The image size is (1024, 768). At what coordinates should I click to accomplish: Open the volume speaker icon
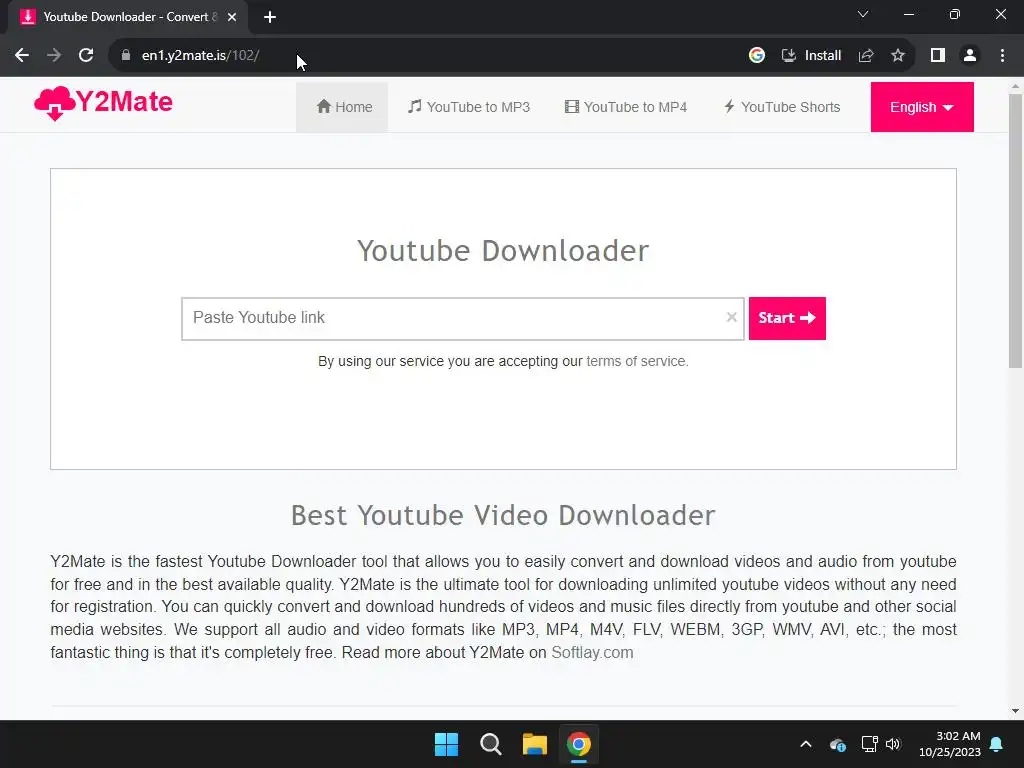tap(893, 744)
